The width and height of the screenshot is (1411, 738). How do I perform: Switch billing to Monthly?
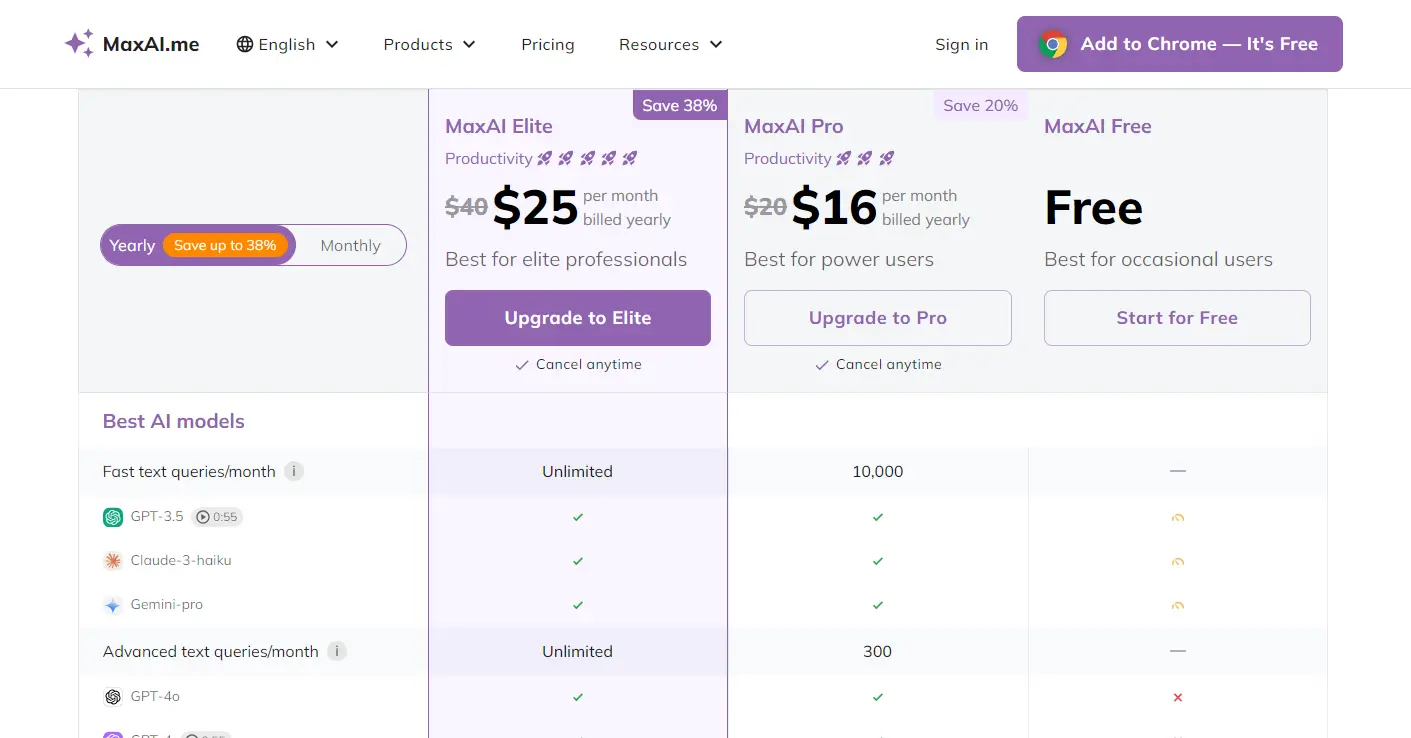[350, 245]
